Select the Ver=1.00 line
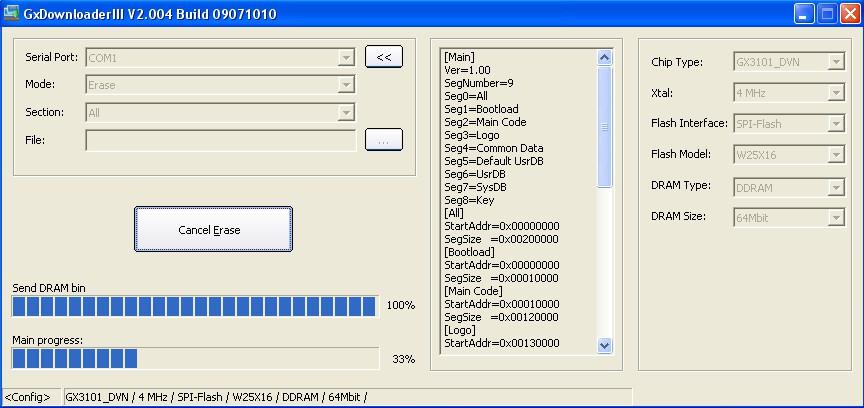Image resolution: width=864 pixels, height=408 pixels. pyautogui.click(x=467, y=70)
